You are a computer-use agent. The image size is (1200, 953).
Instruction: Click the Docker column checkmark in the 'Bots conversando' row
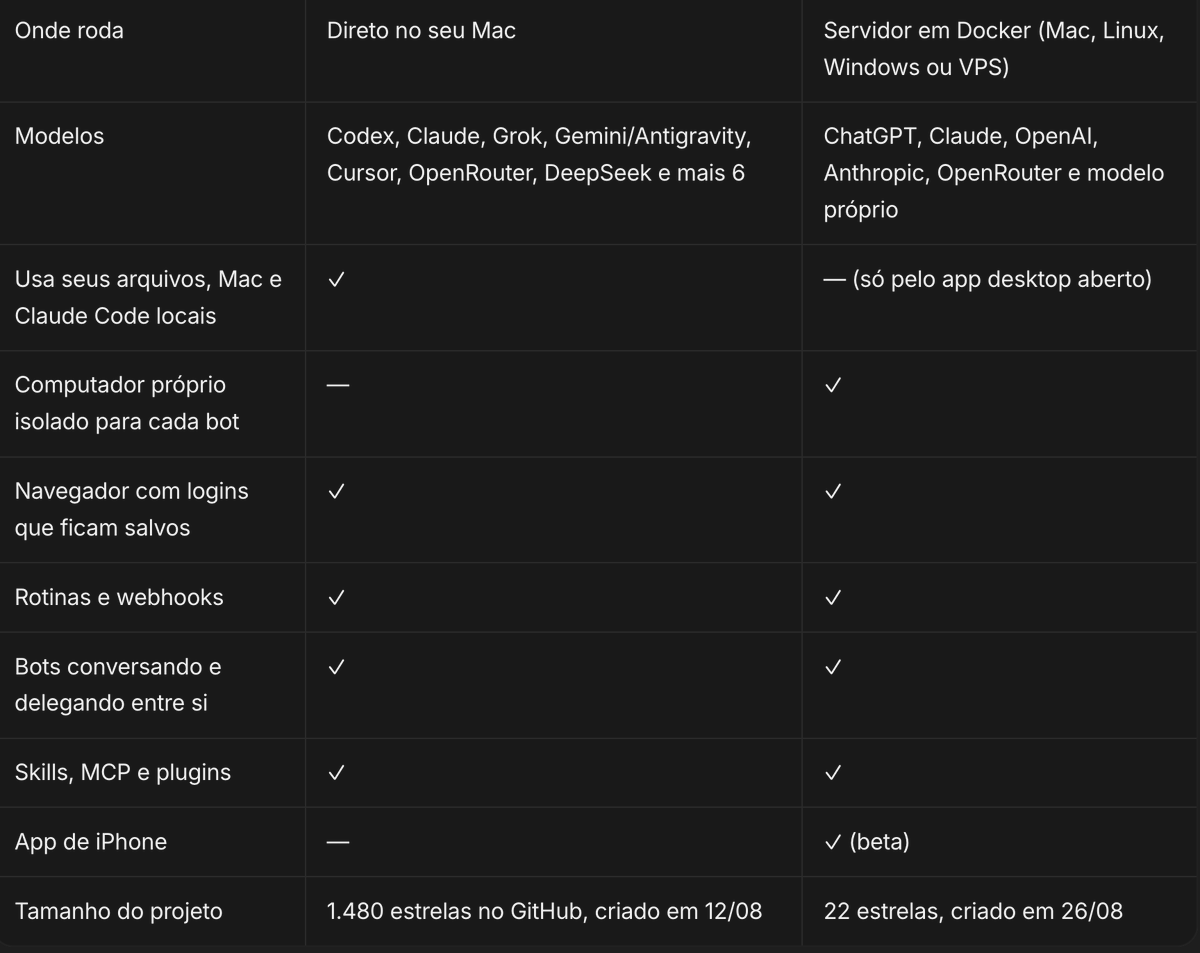point(833,668)
